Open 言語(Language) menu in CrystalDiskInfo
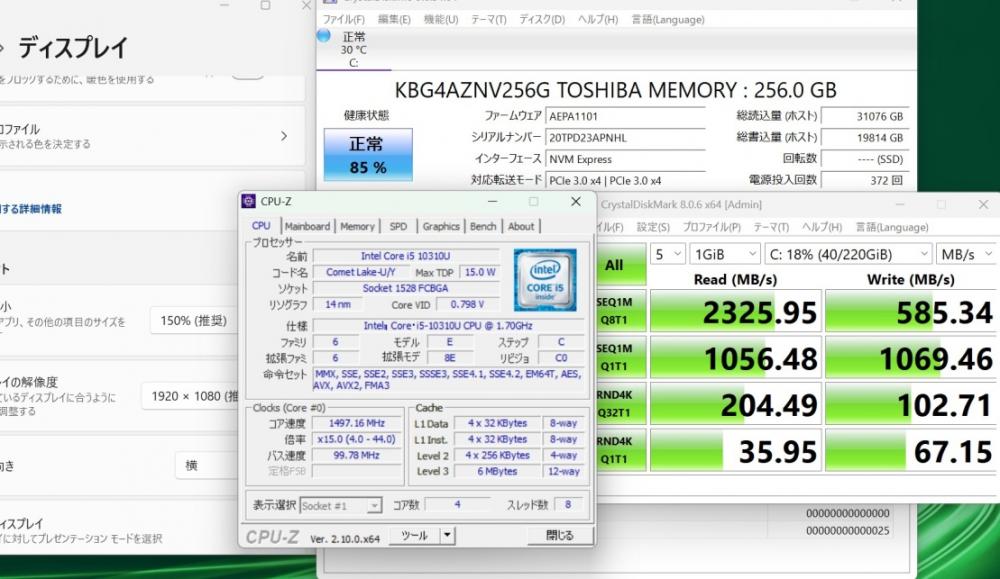Screen dimensions: 1000x579 pos(668,20)
